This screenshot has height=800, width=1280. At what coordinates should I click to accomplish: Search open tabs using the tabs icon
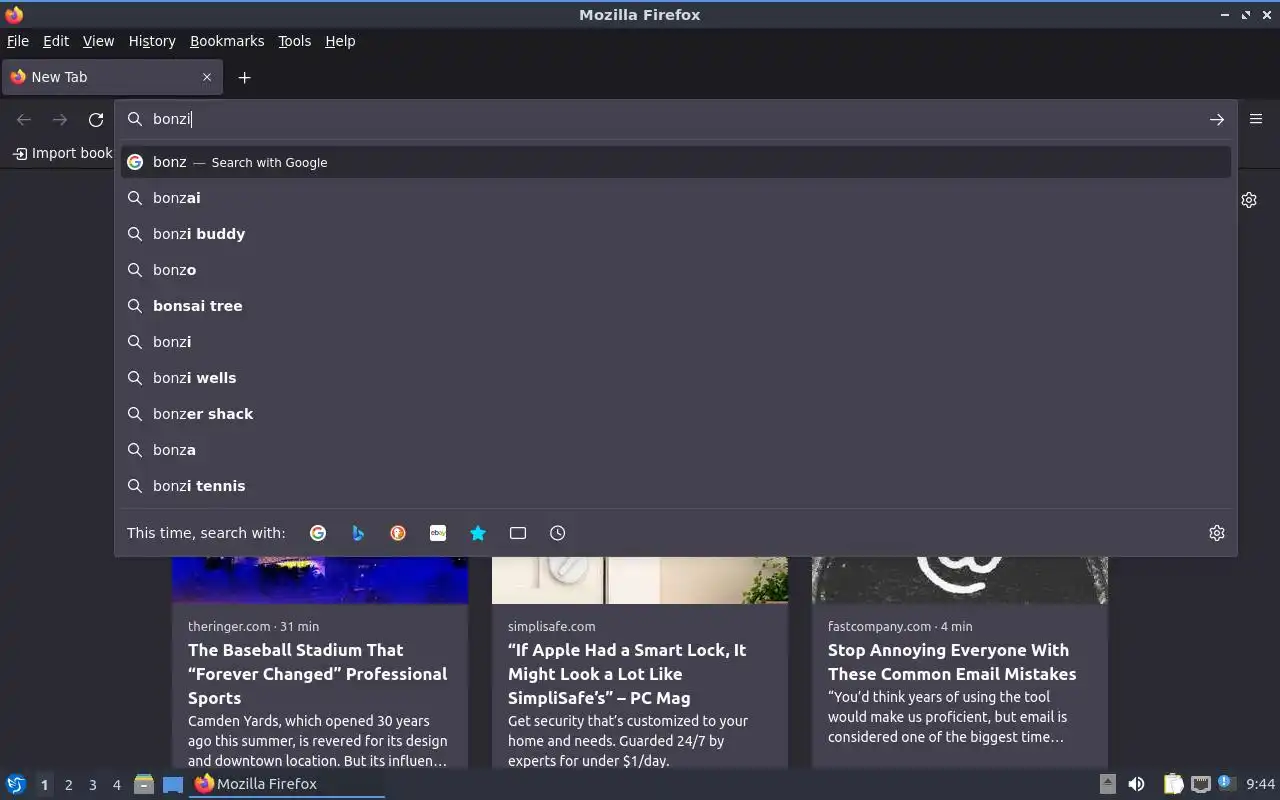click(518, 533)
